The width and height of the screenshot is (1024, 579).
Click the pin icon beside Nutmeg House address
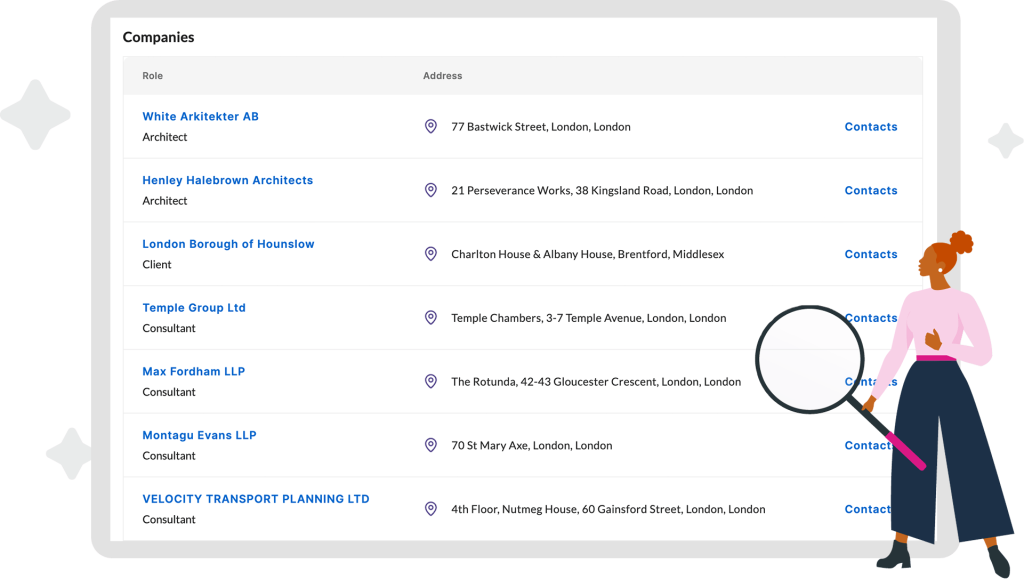(x=431, y=509)
